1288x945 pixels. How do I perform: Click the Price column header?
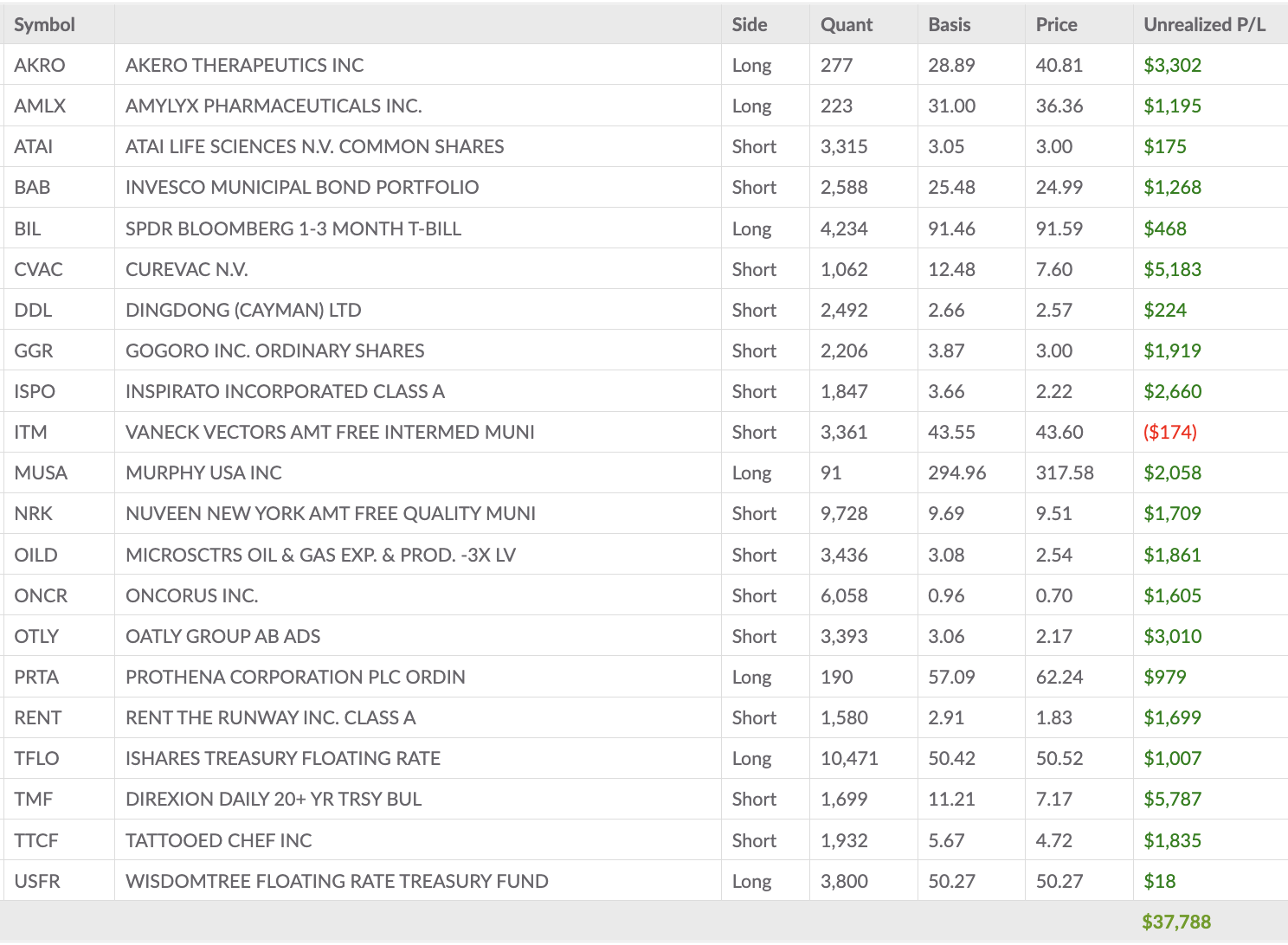tap(1057, 24)
